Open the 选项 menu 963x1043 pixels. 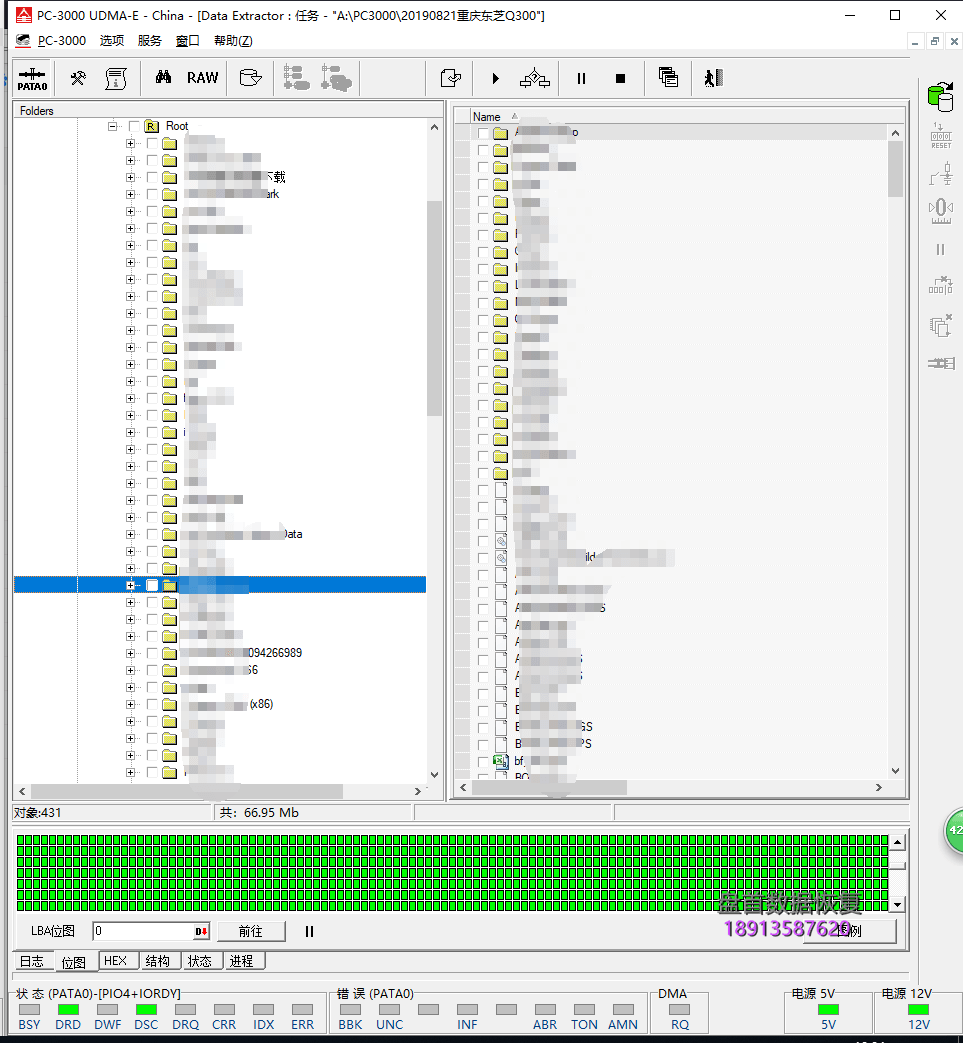112,41
